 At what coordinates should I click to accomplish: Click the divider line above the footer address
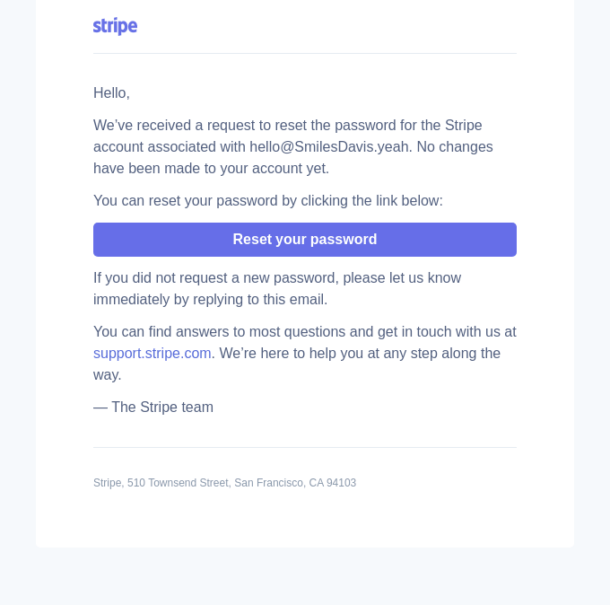[x=305, y=447]
